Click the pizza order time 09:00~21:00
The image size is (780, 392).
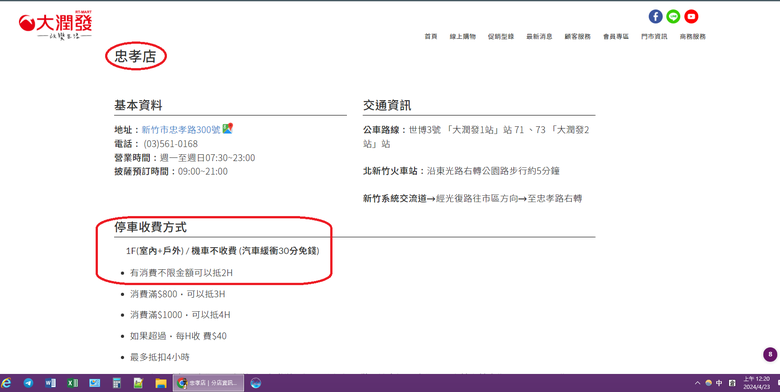pyautogui.click(x=202, y=172)
